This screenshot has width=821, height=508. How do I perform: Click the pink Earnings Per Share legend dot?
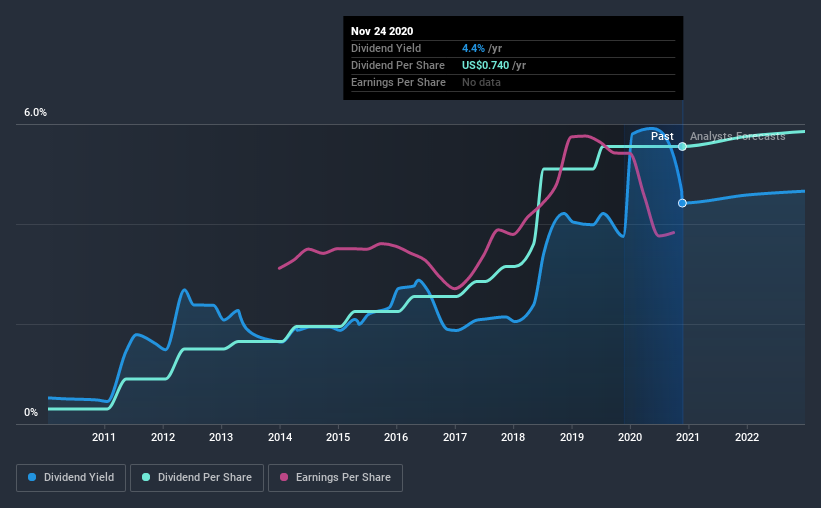284,477
